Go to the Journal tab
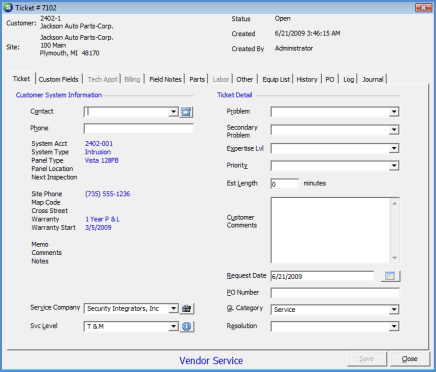 (x=373, y=79)
